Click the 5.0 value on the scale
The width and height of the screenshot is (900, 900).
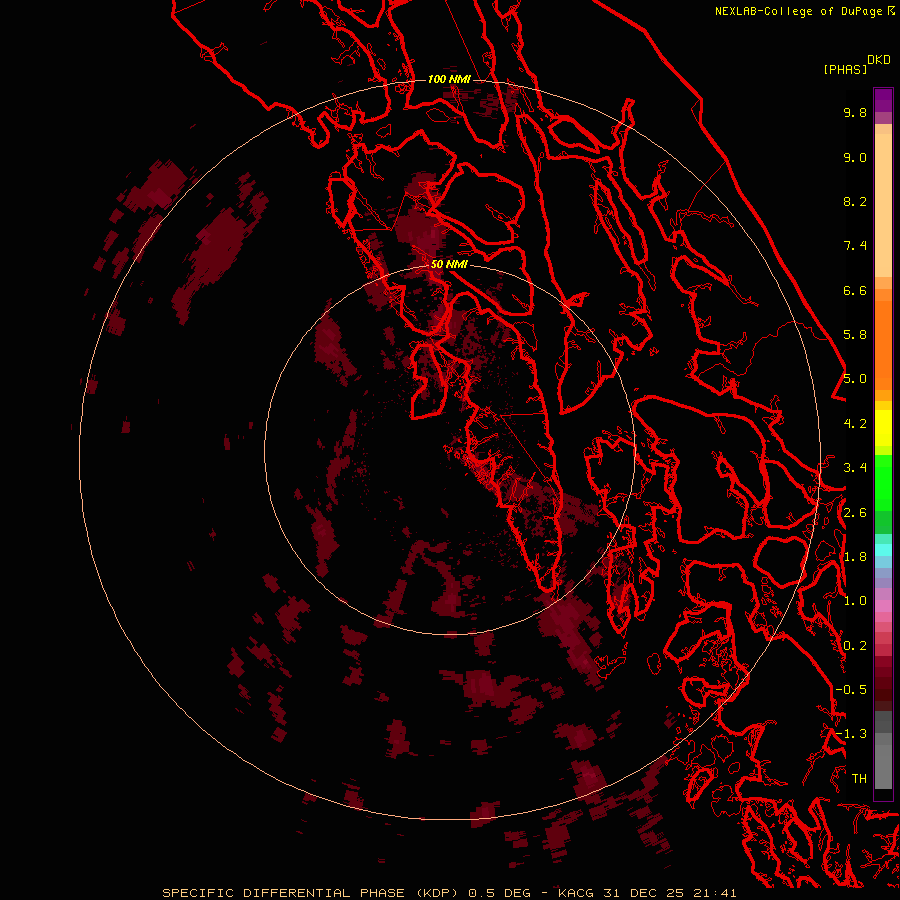[x=855, y=379]
